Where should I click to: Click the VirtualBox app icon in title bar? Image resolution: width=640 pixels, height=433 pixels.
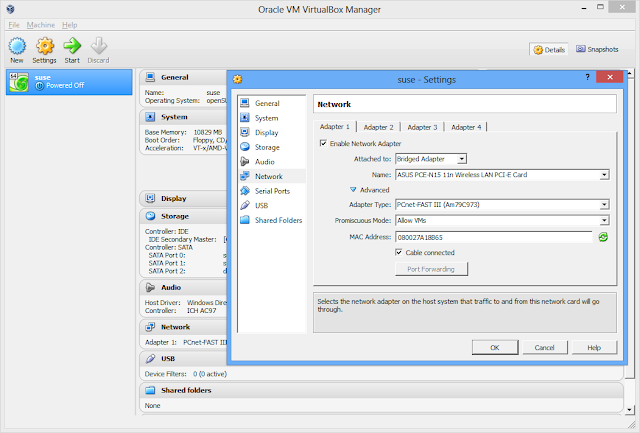point(11,9)
